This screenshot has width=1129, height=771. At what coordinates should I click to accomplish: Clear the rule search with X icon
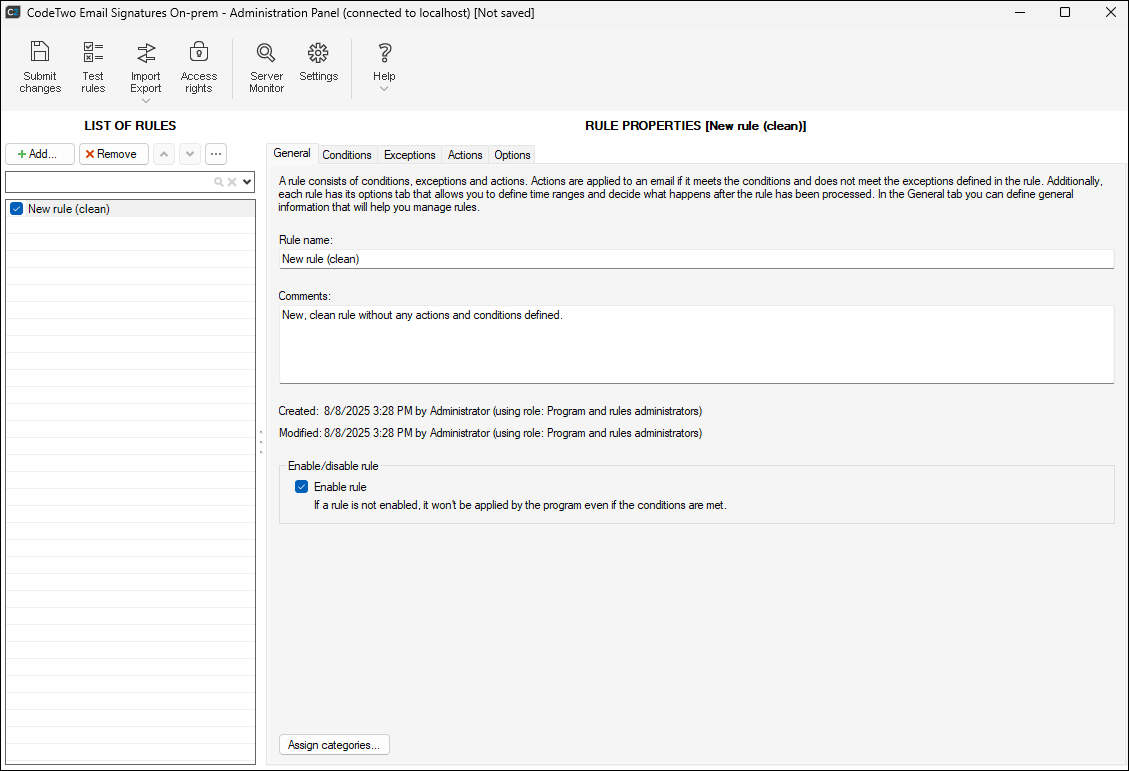(x=232, y=182)
